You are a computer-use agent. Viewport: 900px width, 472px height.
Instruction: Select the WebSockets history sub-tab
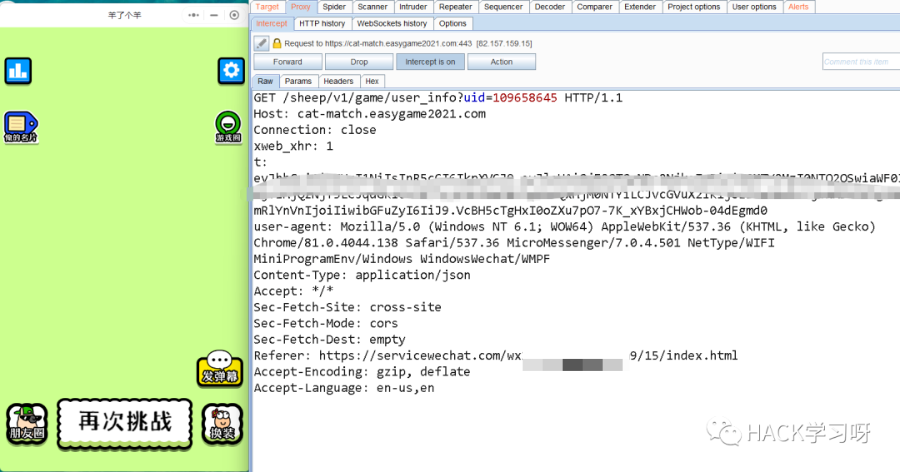(x=392, y=24)
